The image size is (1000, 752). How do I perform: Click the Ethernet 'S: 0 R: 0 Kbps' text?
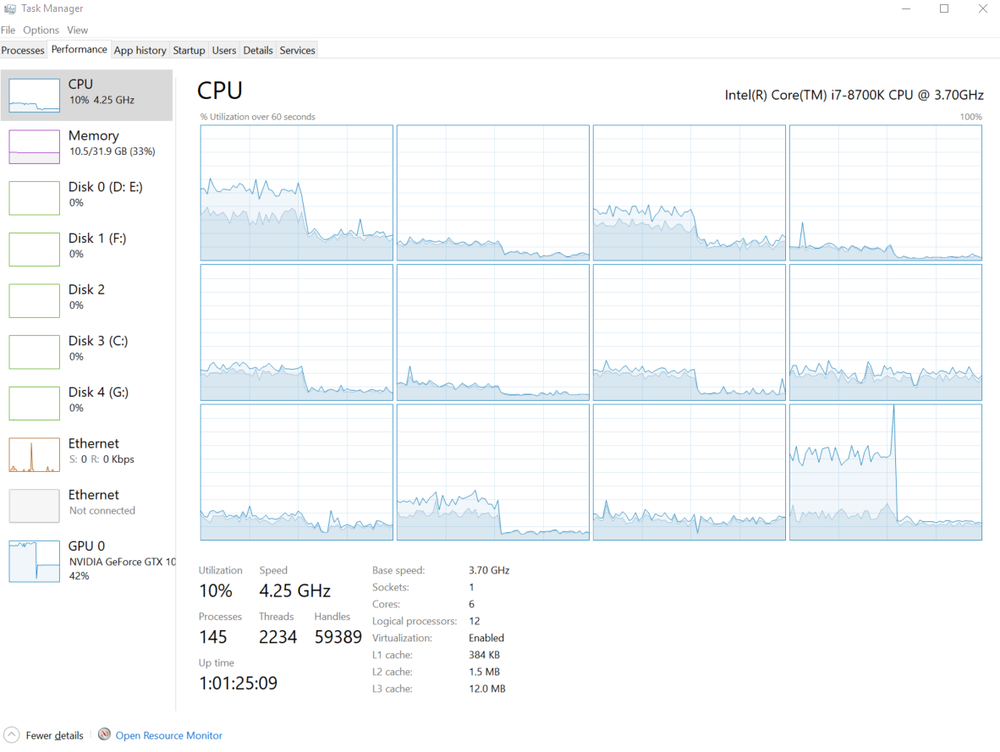pos(101,459)
